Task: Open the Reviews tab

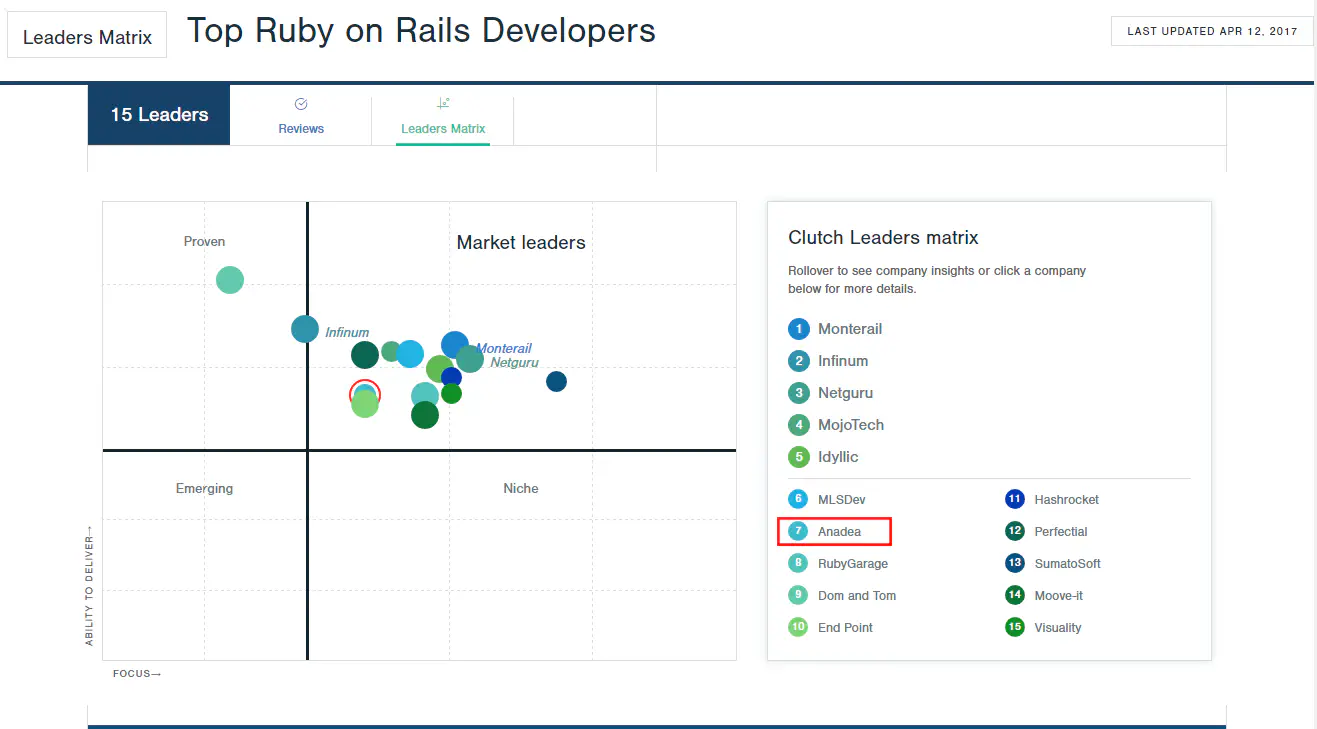Action: coord(301,128)
